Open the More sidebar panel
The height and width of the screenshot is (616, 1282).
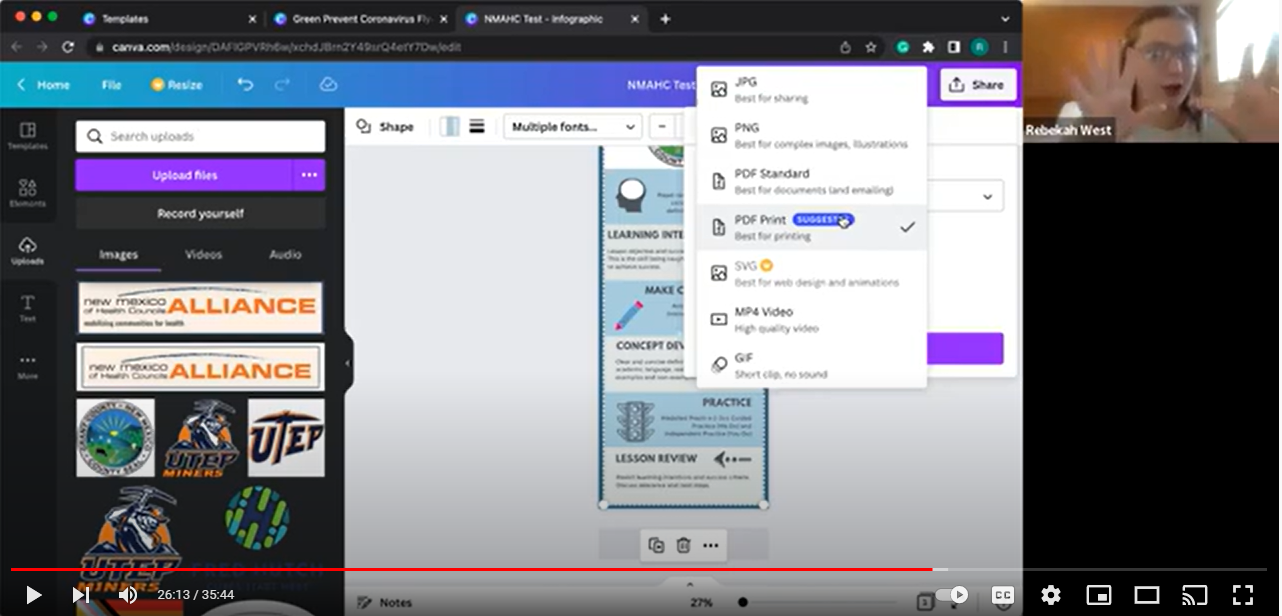click(28, 365)
